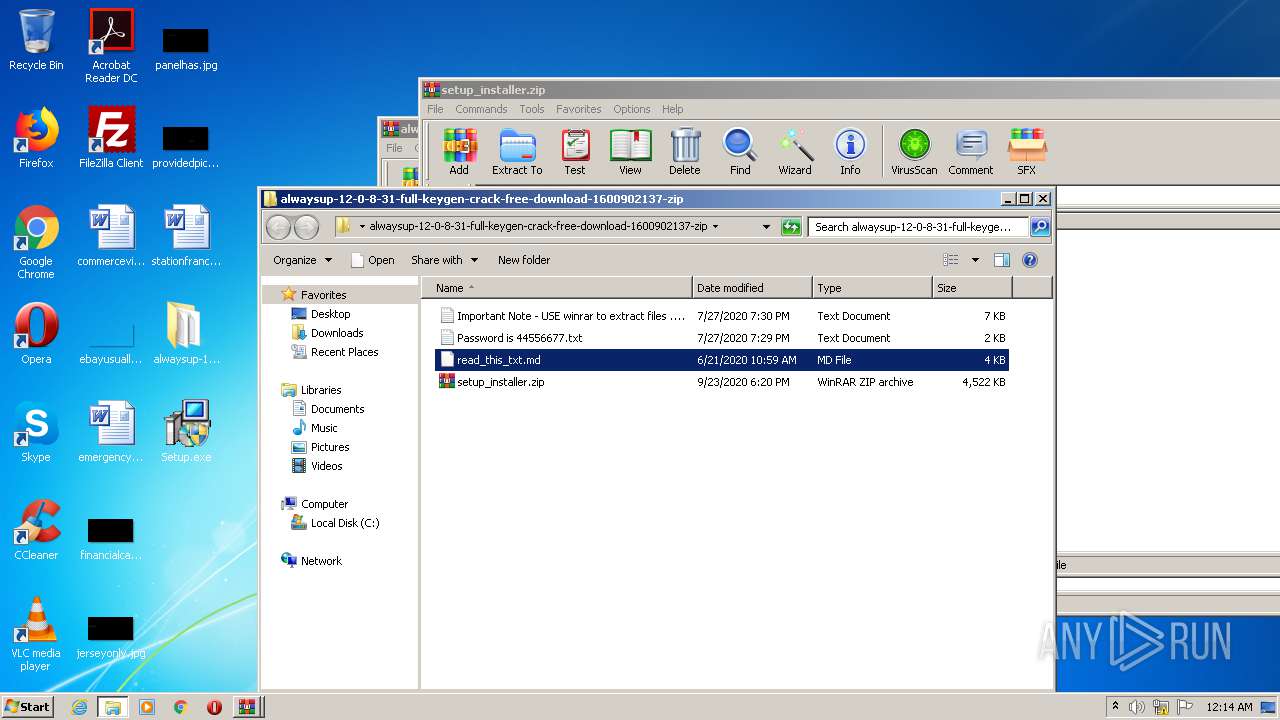
Task: Change the view using the view icon
Action: 951,260
